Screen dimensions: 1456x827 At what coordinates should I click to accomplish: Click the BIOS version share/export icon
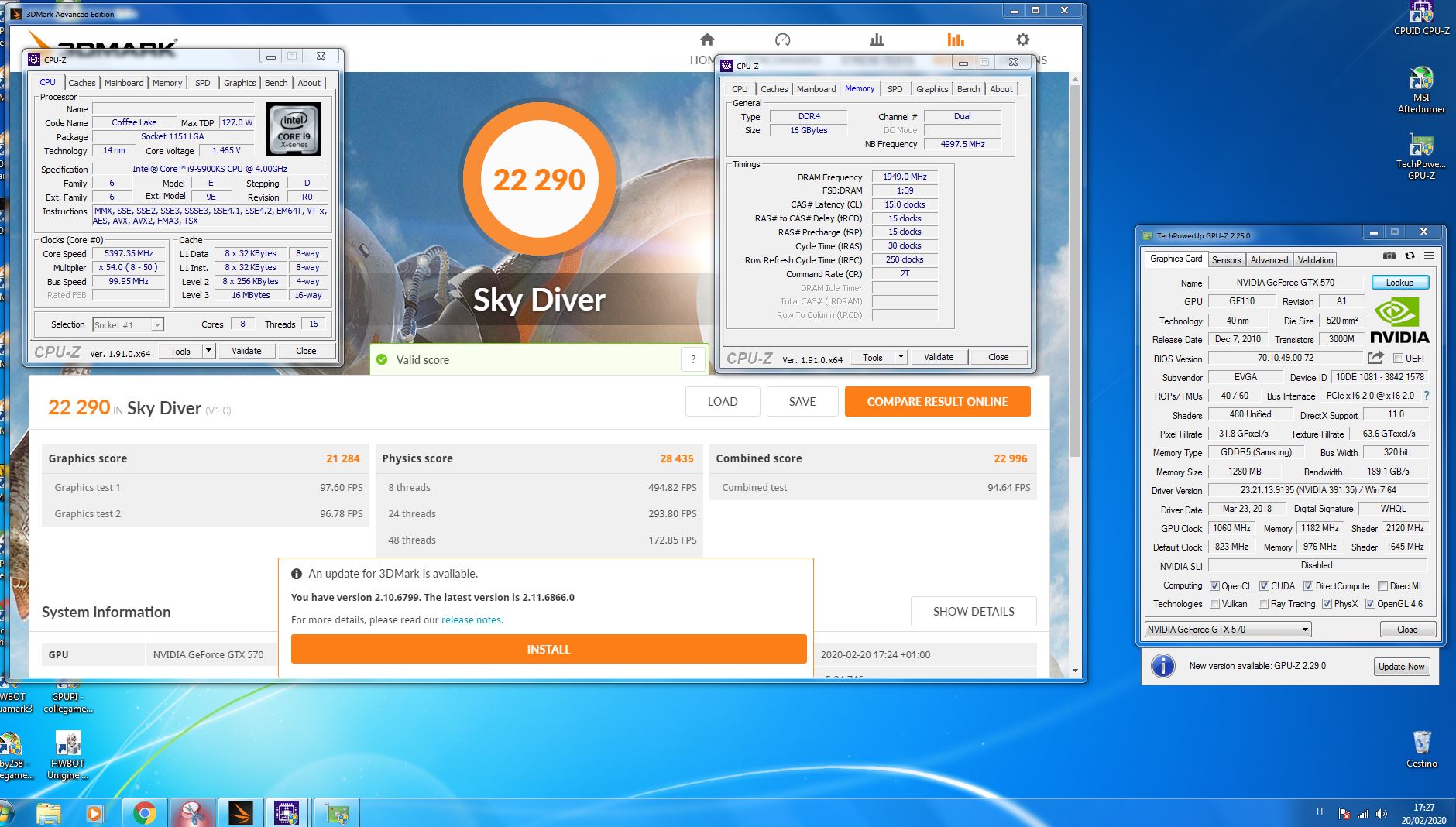[1375, 358]
